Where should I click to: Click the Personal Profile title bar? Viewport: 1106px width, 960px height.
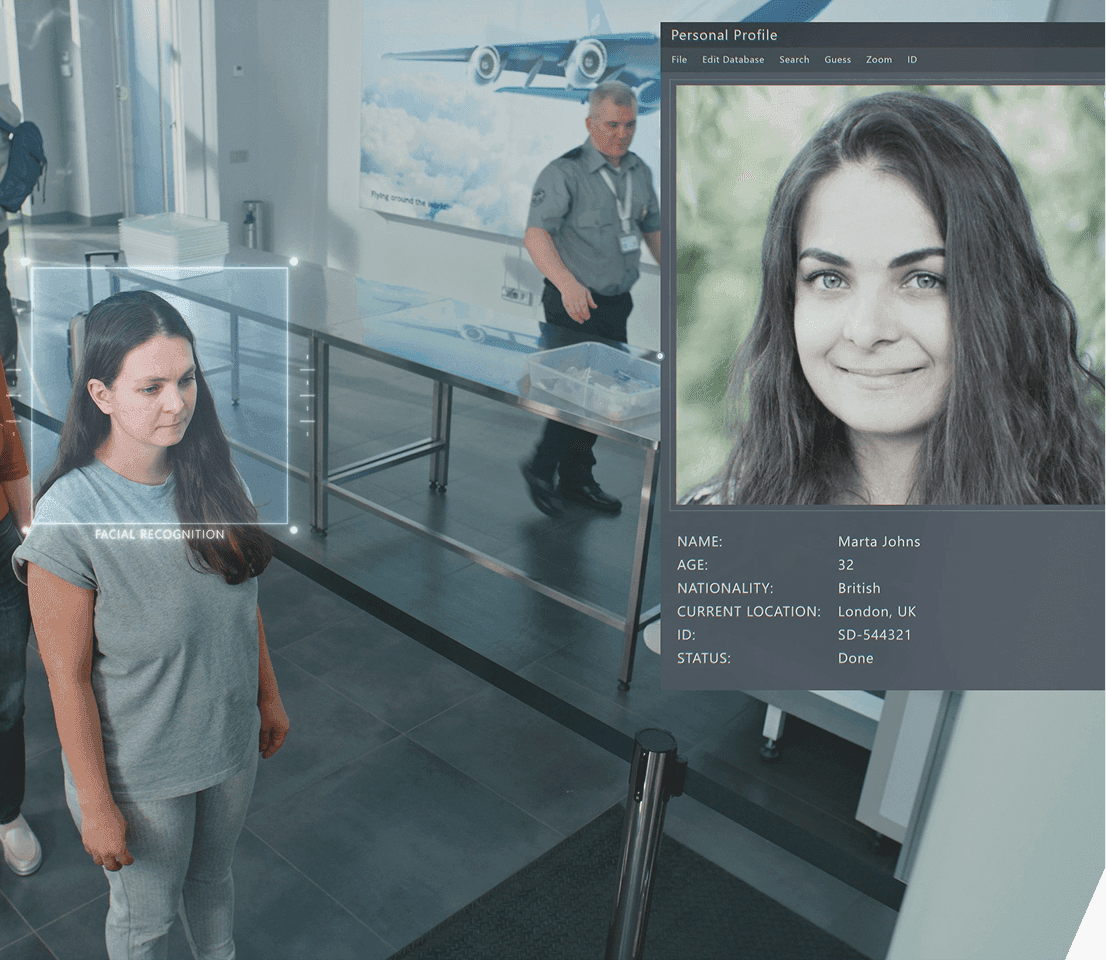(723, 35)
